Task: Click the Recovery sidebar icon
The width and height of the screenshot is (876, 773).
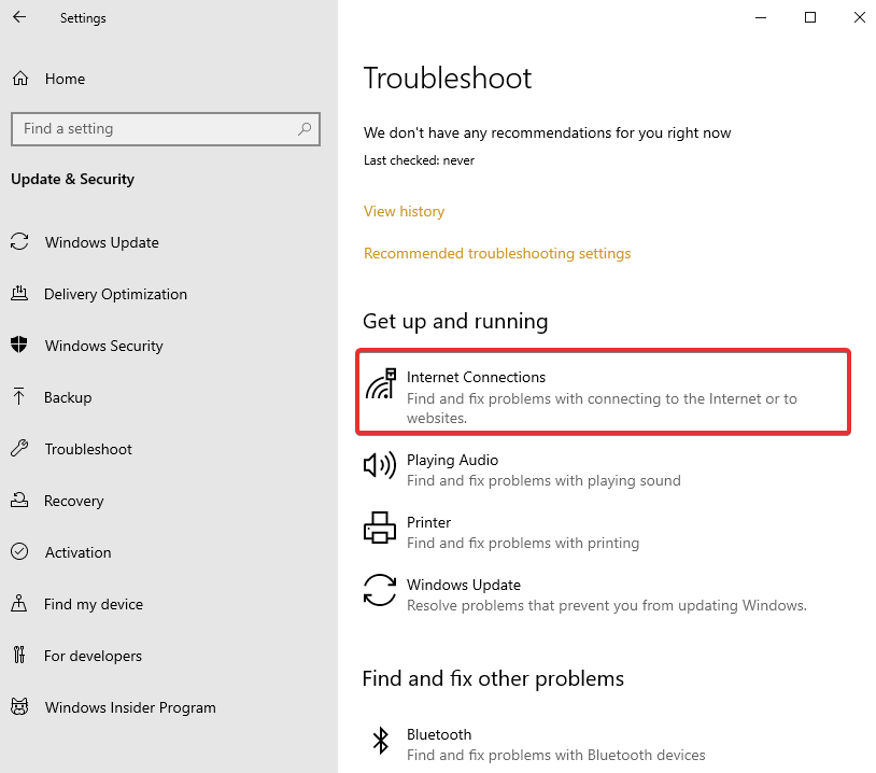Action: click(21, 500)
